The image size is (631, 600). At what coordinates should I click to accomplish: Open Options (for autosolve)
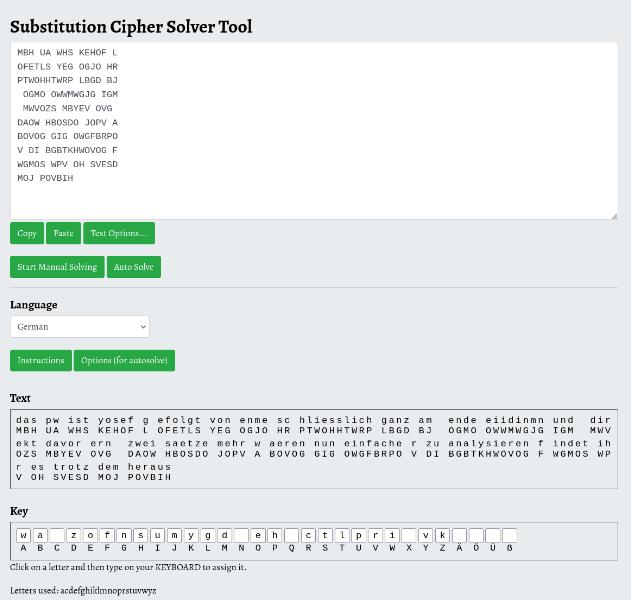[x=124, y=360]
